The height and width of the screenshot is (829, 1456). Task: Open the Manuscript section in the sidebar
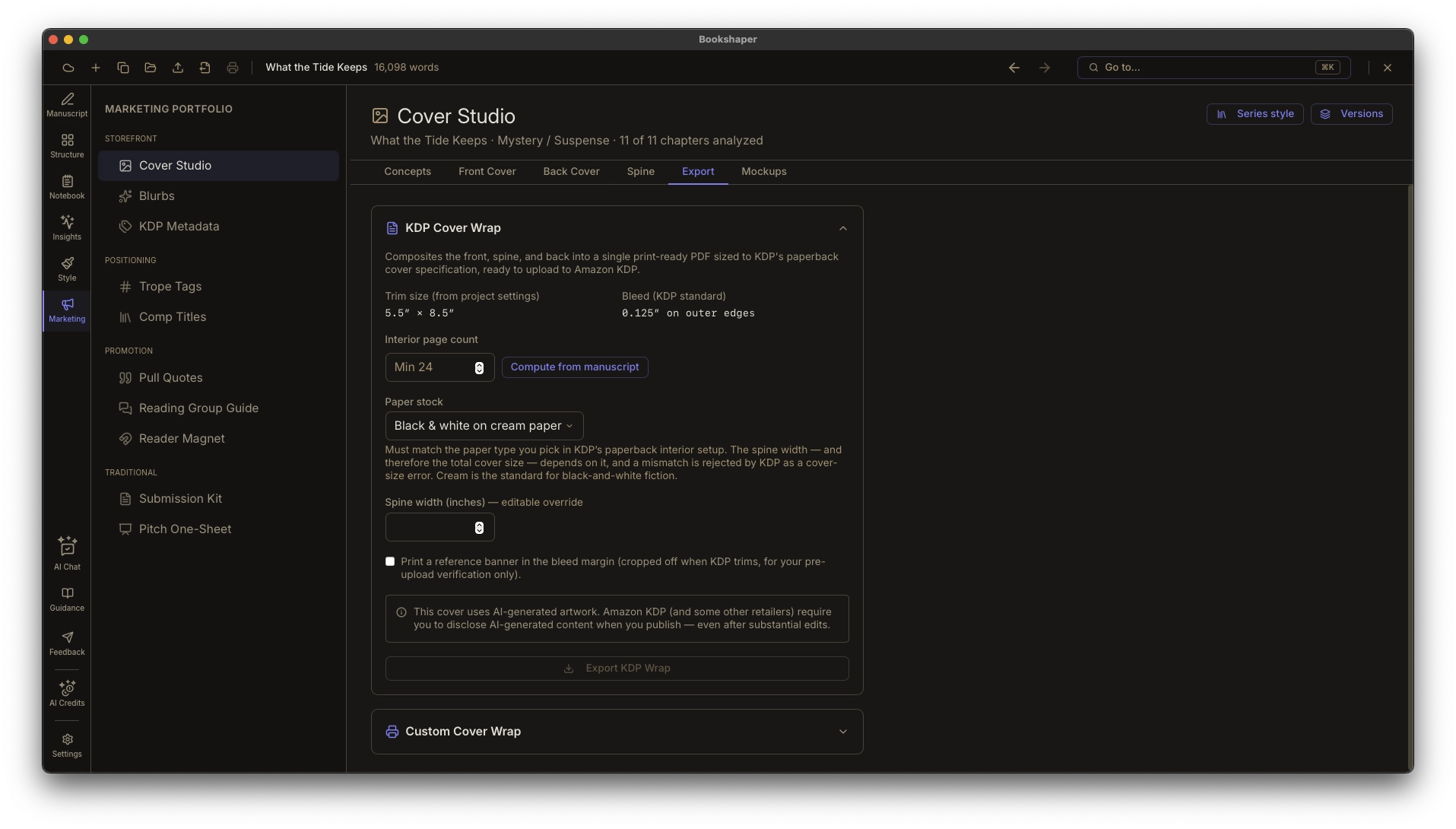[x=67, y=105]
